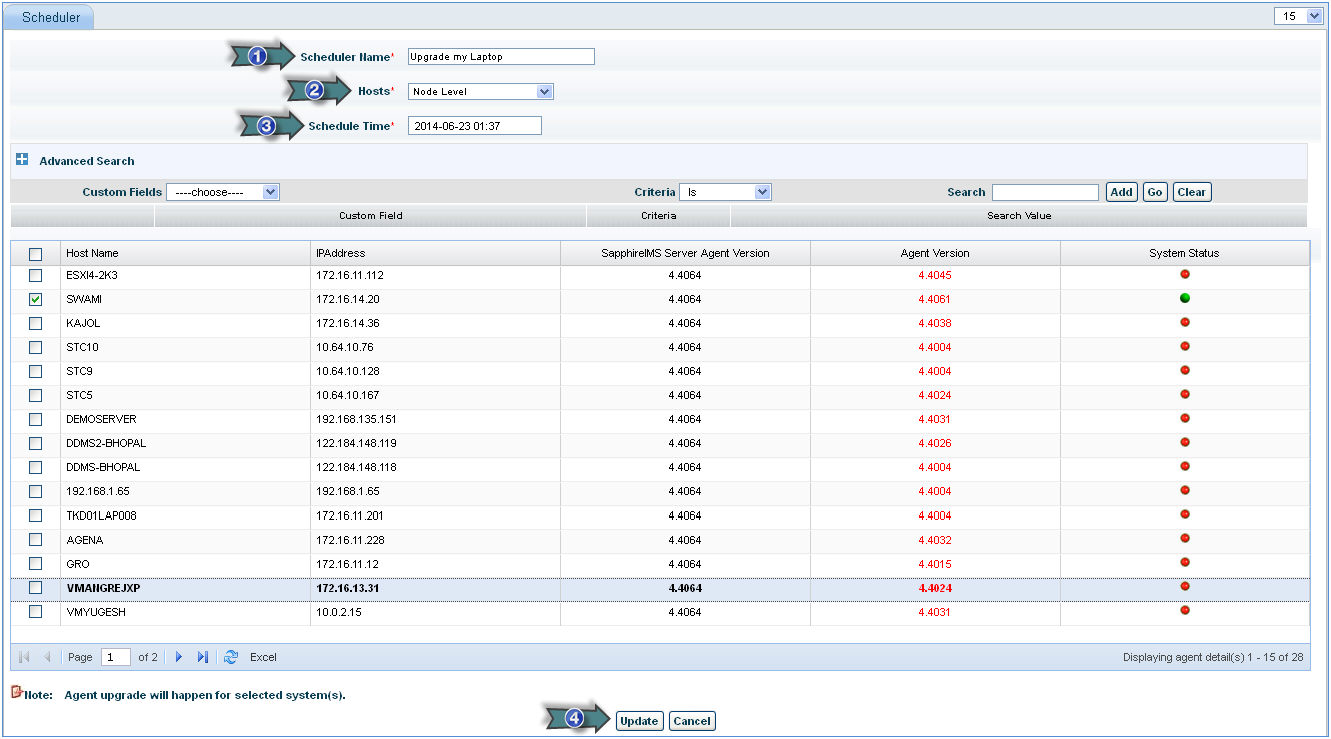
Task: Go to the next page of agents
Action: [x=179, y=657]
